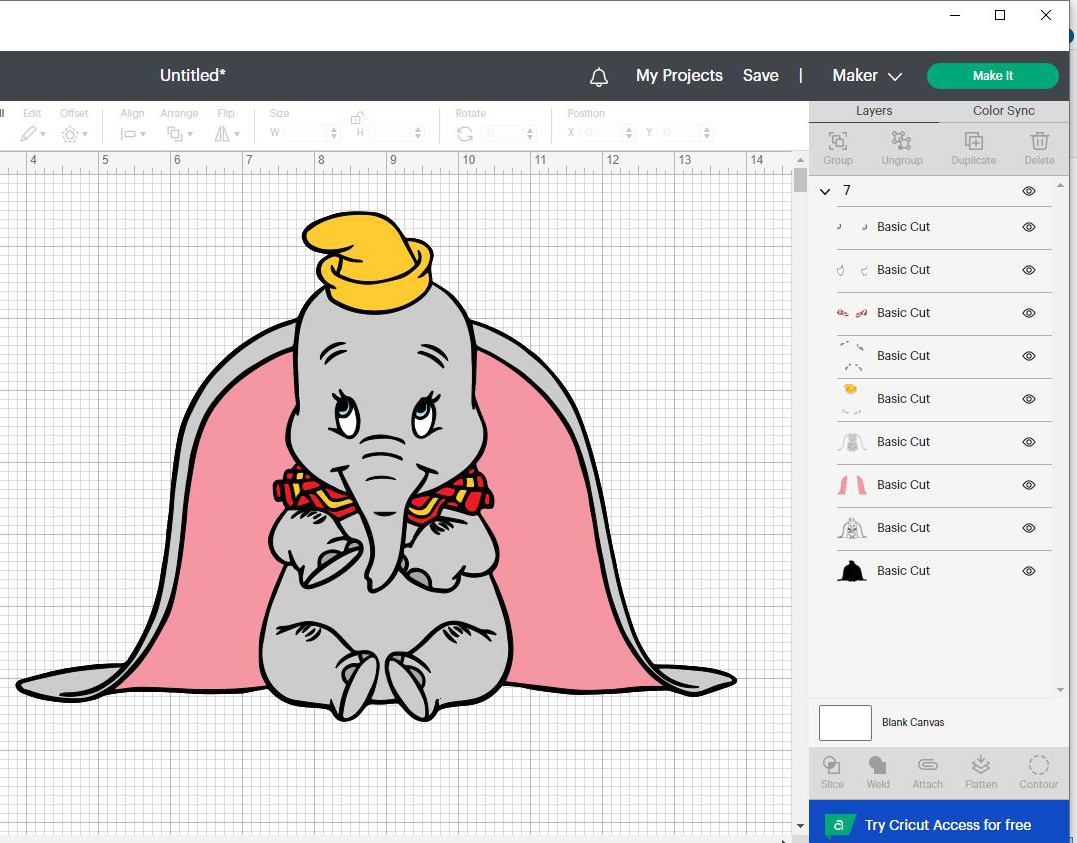Click the Attach paperclip icon
The width and height of the screenshot is (1077, 843).
point(927,765)
